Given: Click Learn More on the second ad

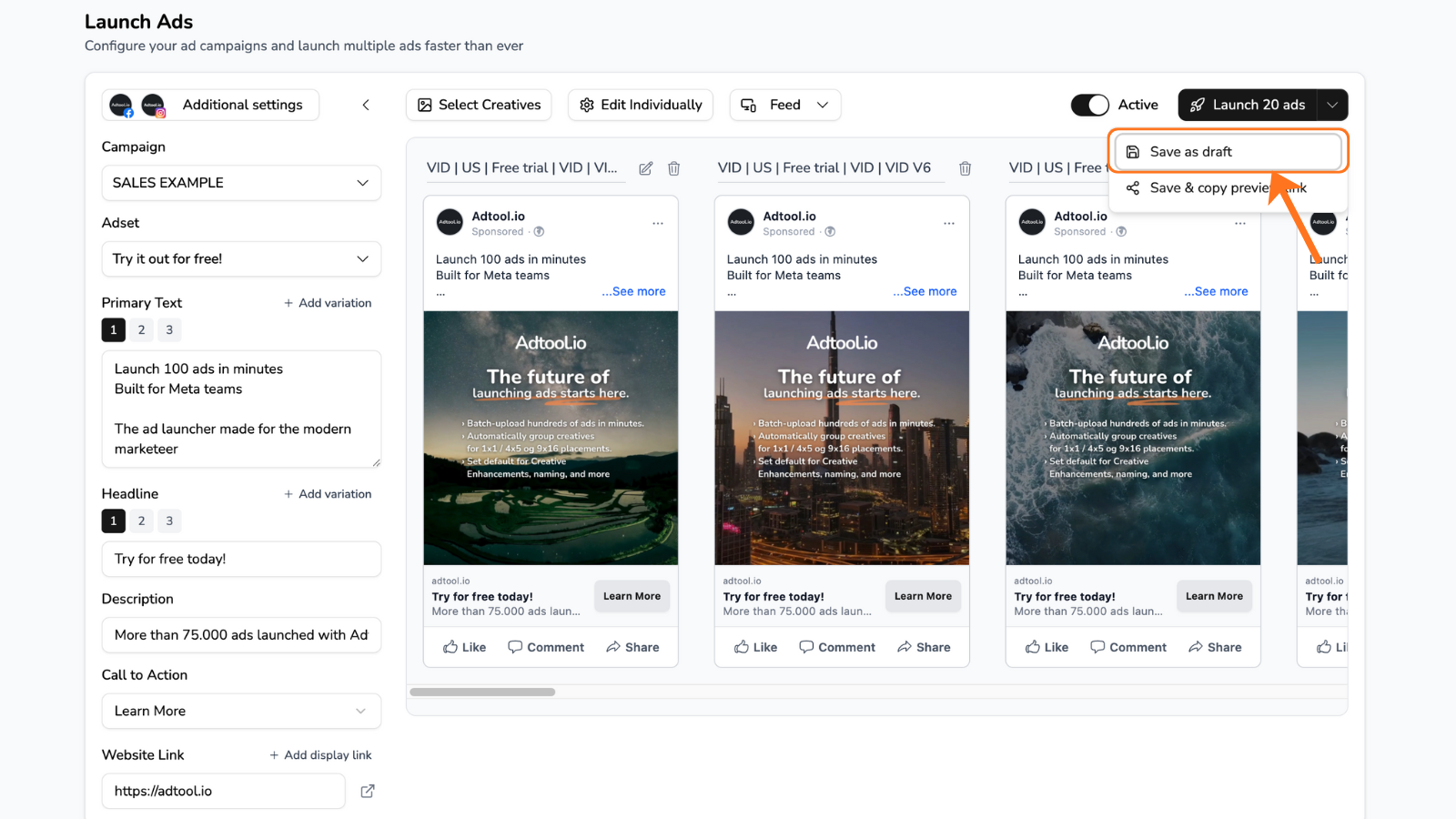Looking at the screenshot, I should coord(924,597).
